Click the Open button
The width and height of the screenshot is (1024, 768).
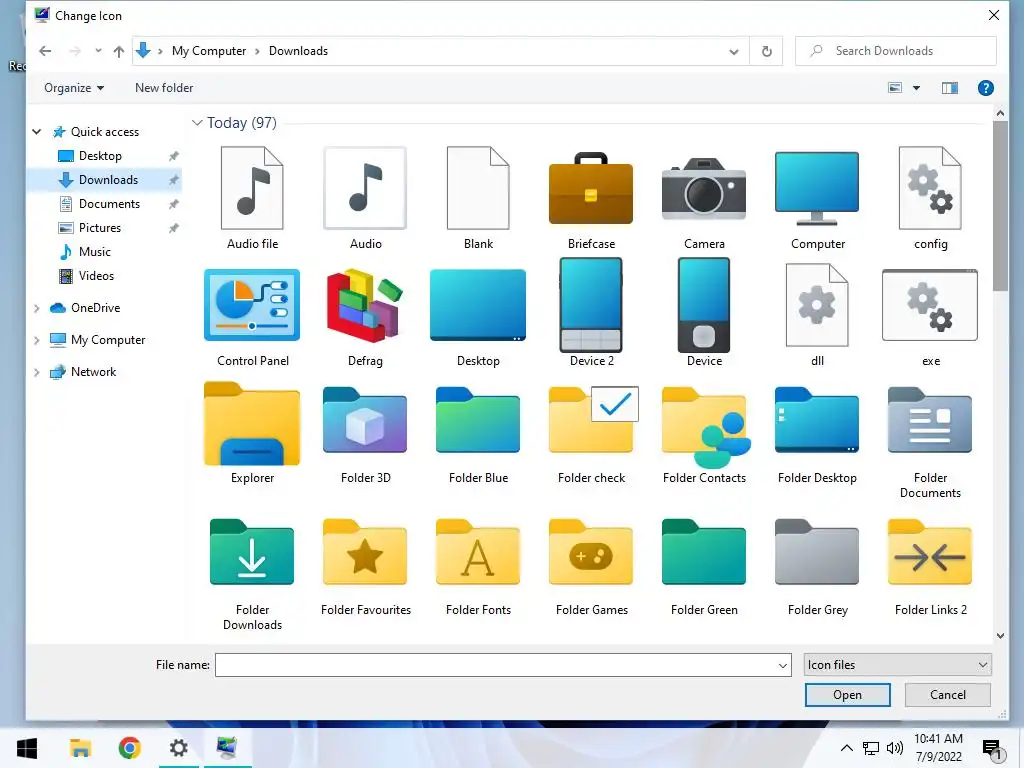847,695
